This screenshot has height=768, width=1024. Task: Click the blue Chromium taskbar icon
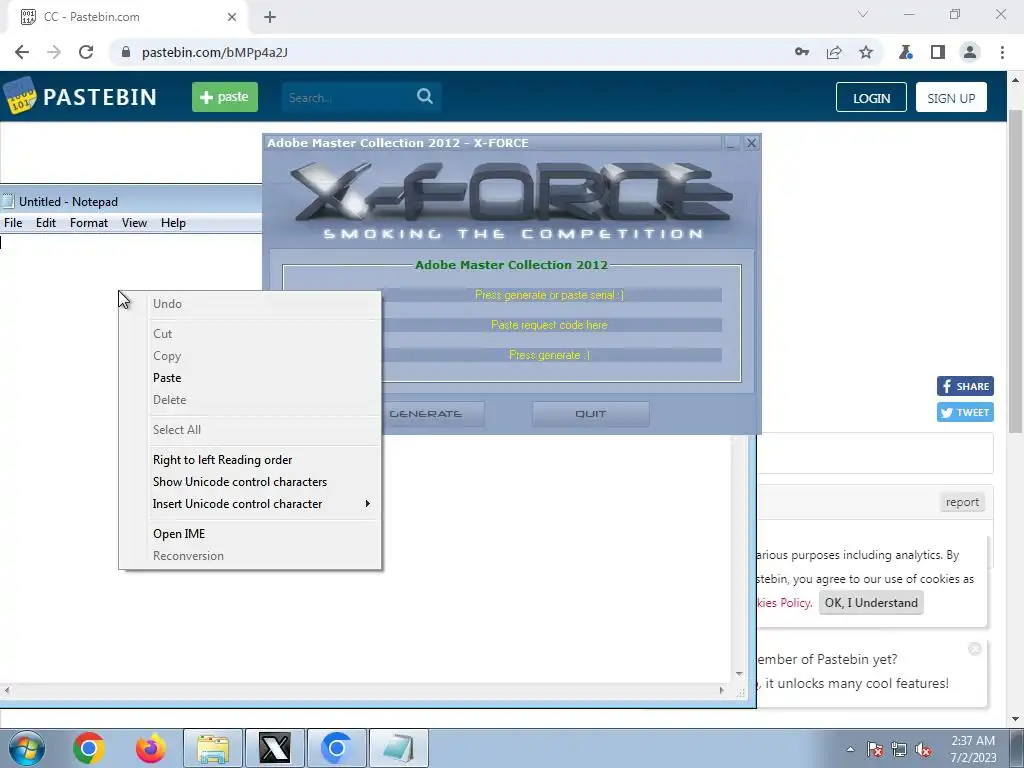(x=337, y=748)
